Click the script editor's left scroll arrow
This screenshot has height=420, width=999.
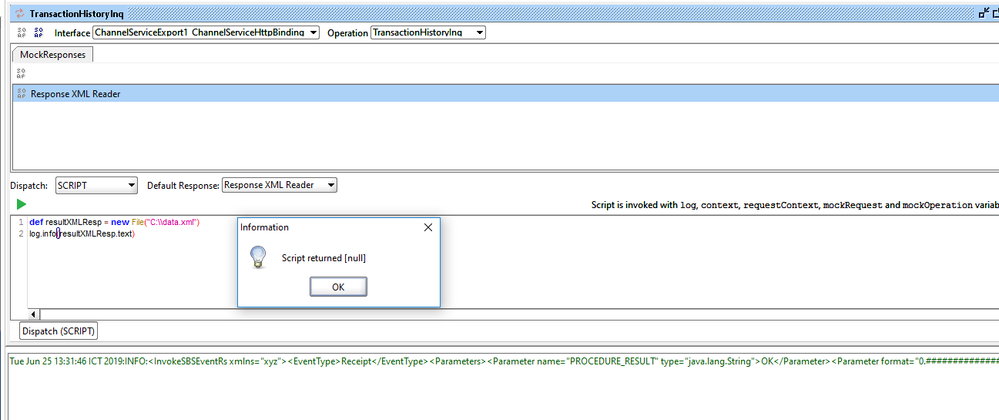(34, 314)
